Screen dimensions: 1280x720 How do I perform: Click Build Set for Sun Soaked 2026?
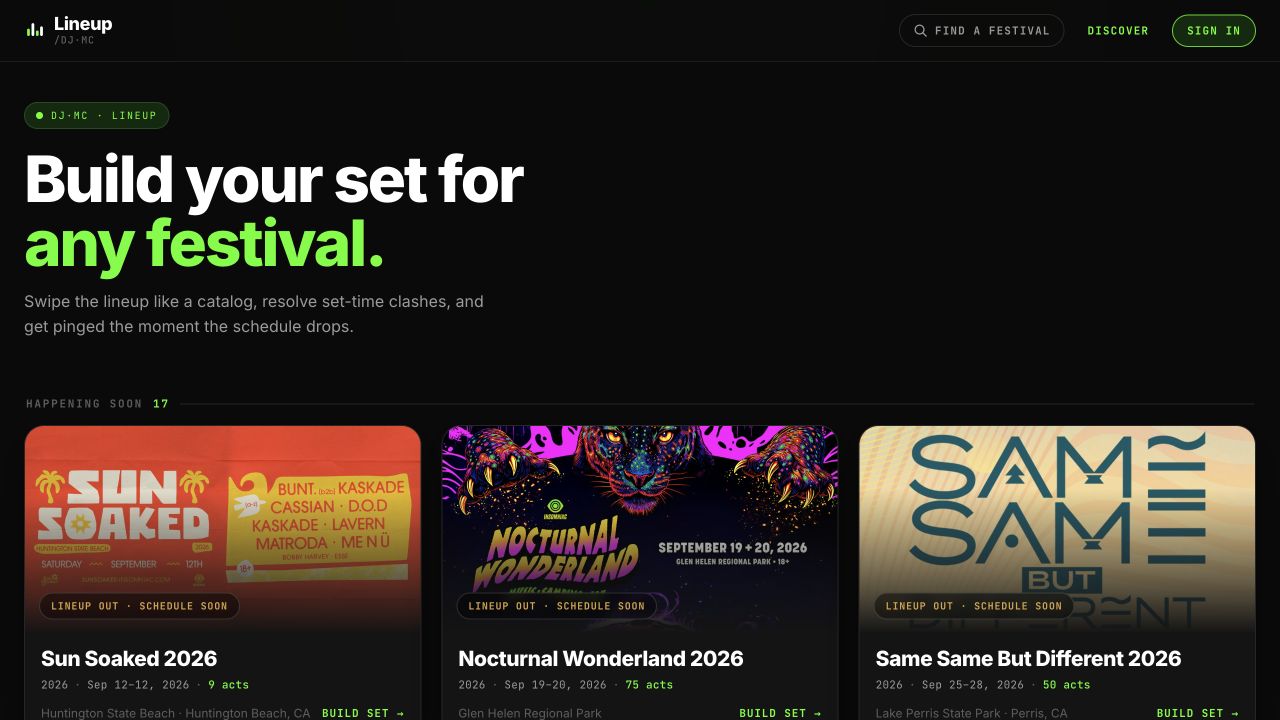[x=363, y=713]
